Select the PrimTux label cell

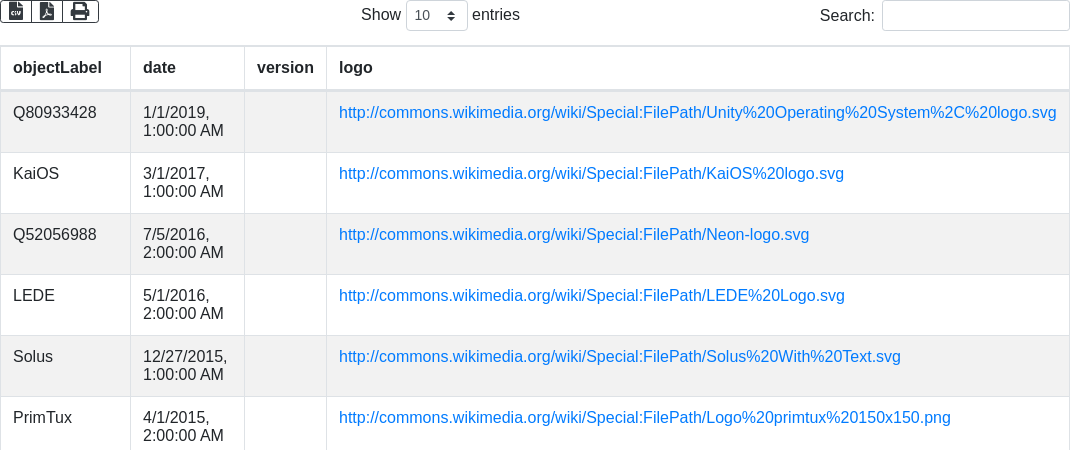42,418
